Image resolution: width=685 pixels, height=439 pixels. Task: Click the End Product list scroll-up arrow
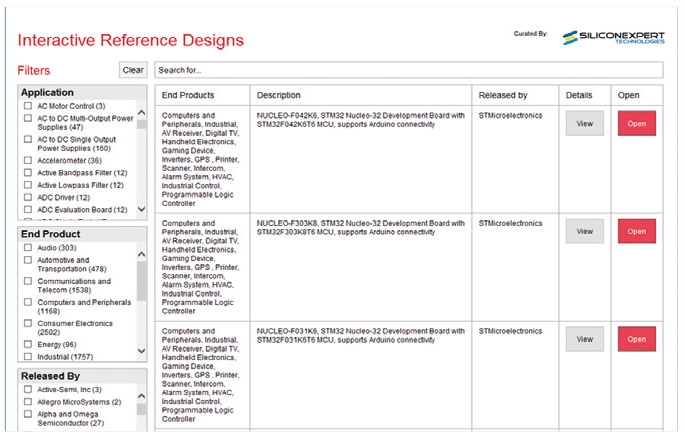coord(142,254)
